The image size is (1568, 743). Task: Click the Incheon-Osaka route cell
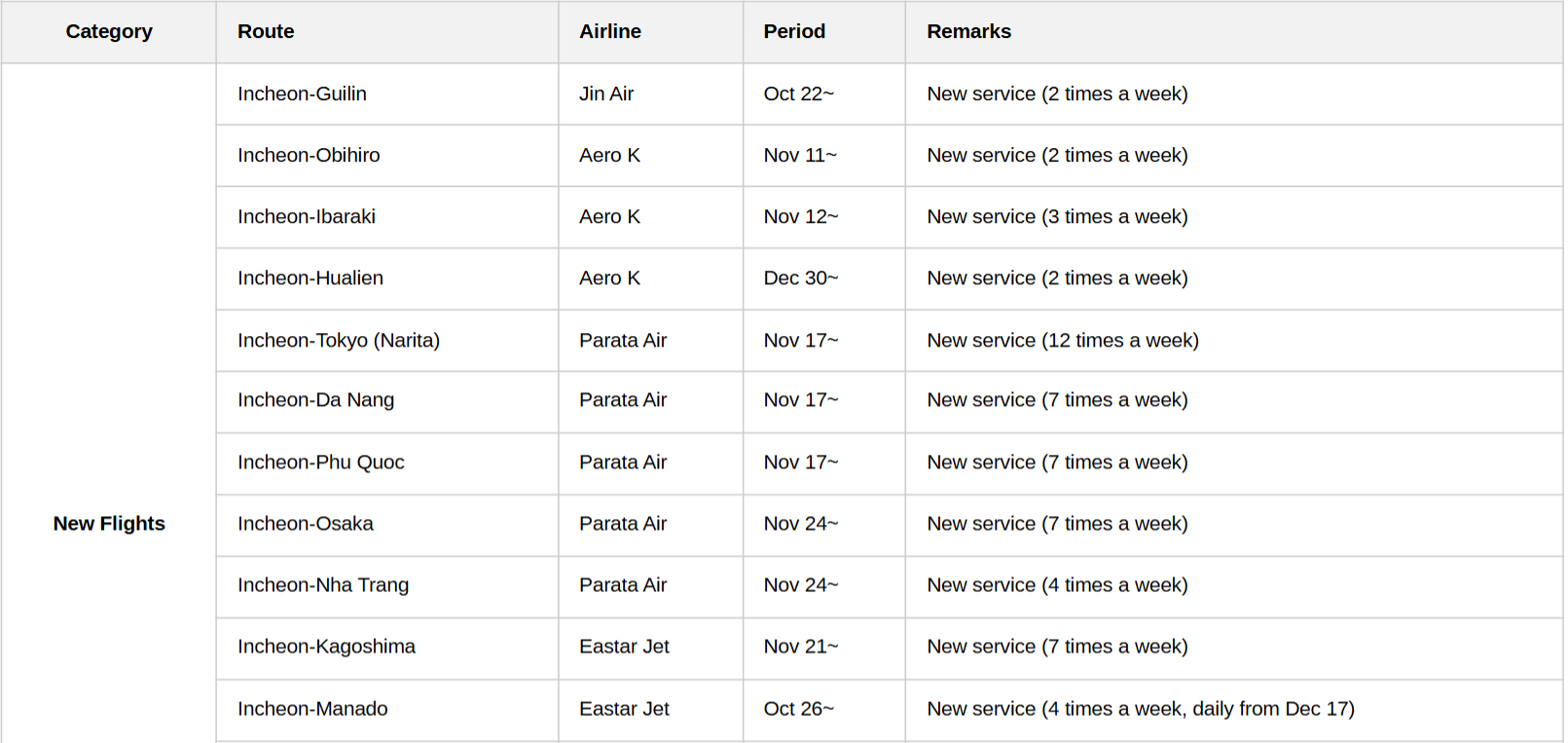coord(305,523)
